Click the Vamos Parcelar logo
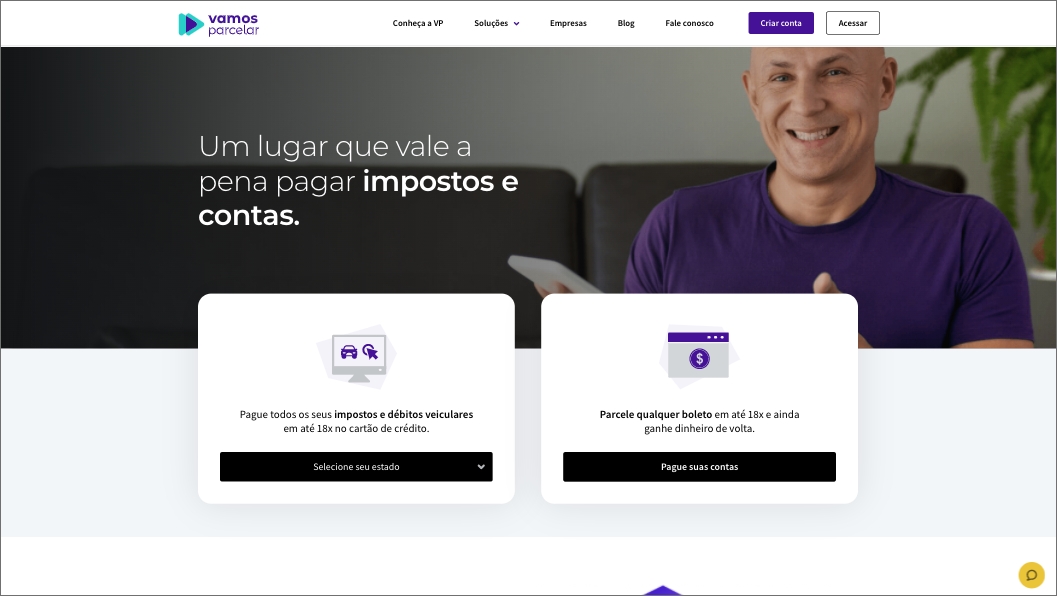 click(x=218, y=24)
